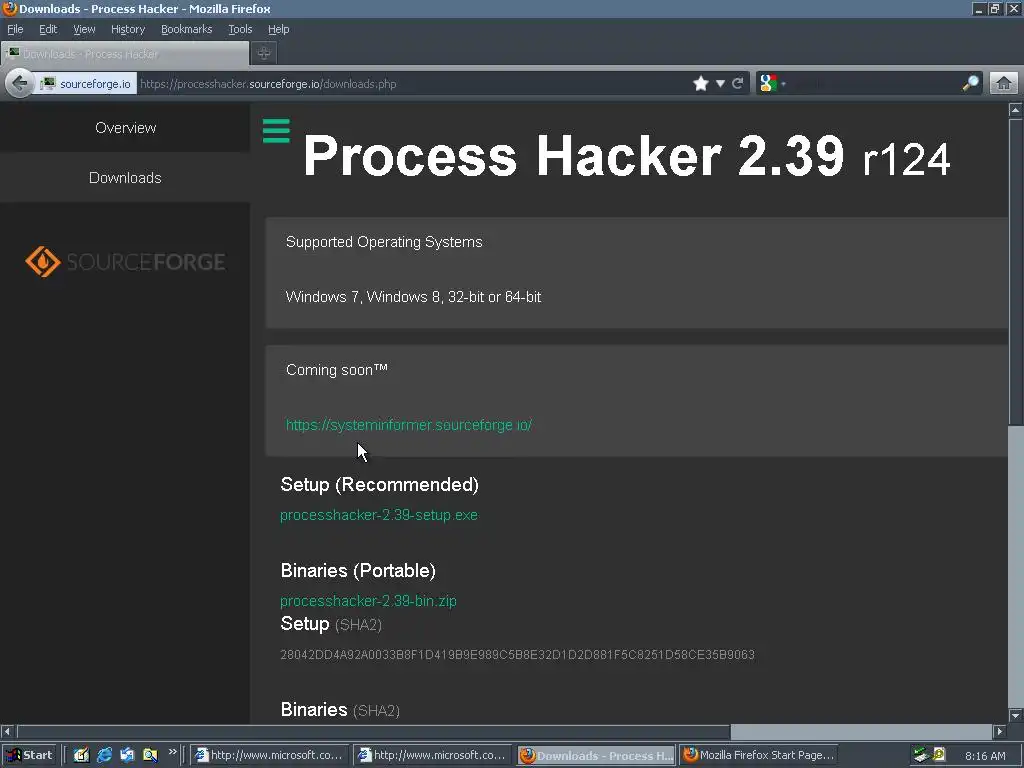Click the magnifier search icon
The image size is (1024, 768).
[971, 83]
